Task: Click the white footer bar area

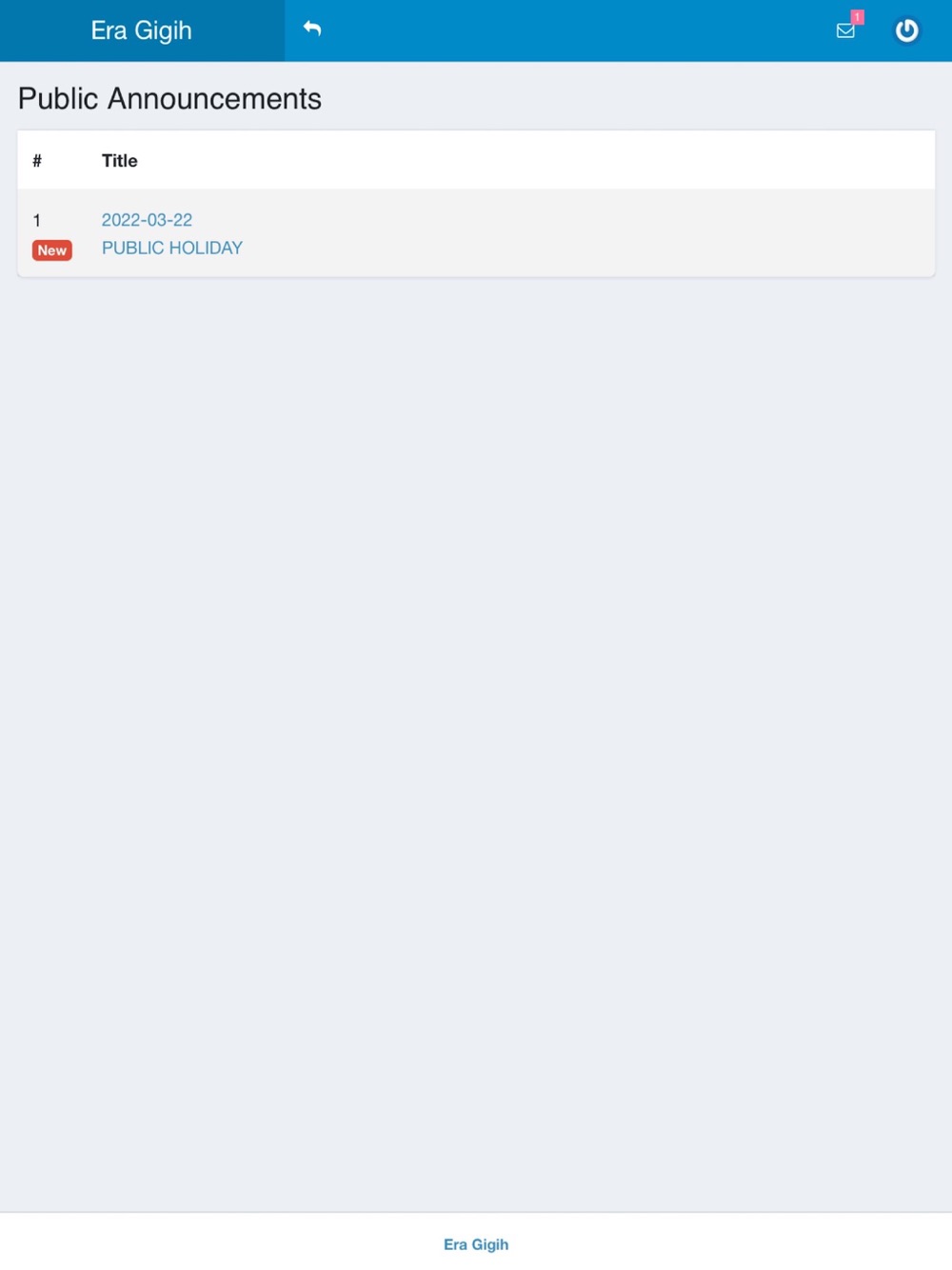Action: click(476, 1241)
